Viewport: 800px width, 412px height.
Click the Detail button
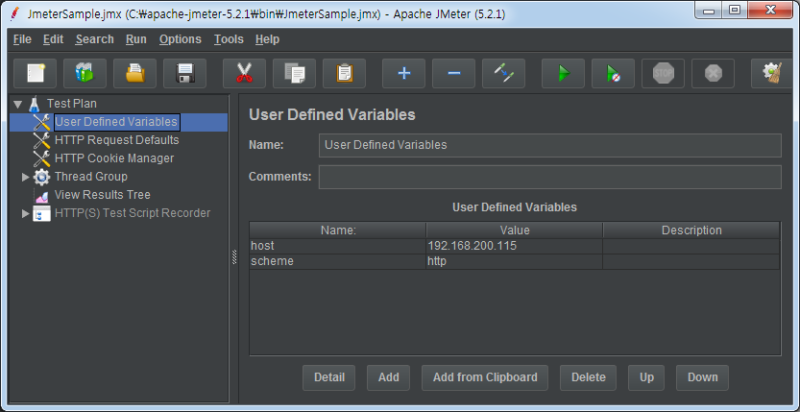tap(329, 378)
